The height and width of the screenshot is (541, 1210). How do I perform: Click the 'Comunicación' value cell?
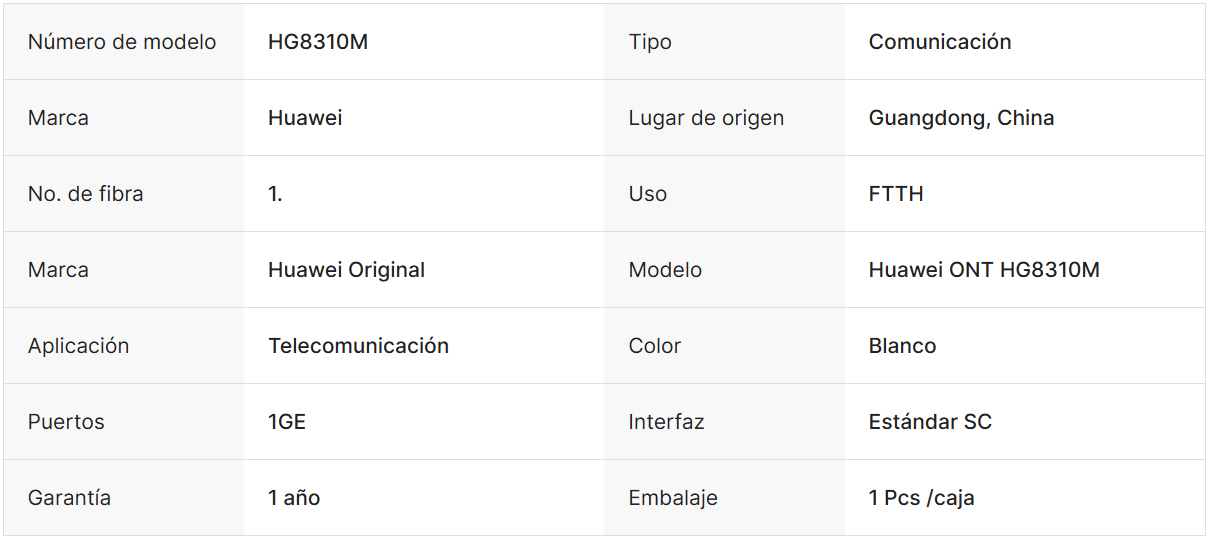939,42
